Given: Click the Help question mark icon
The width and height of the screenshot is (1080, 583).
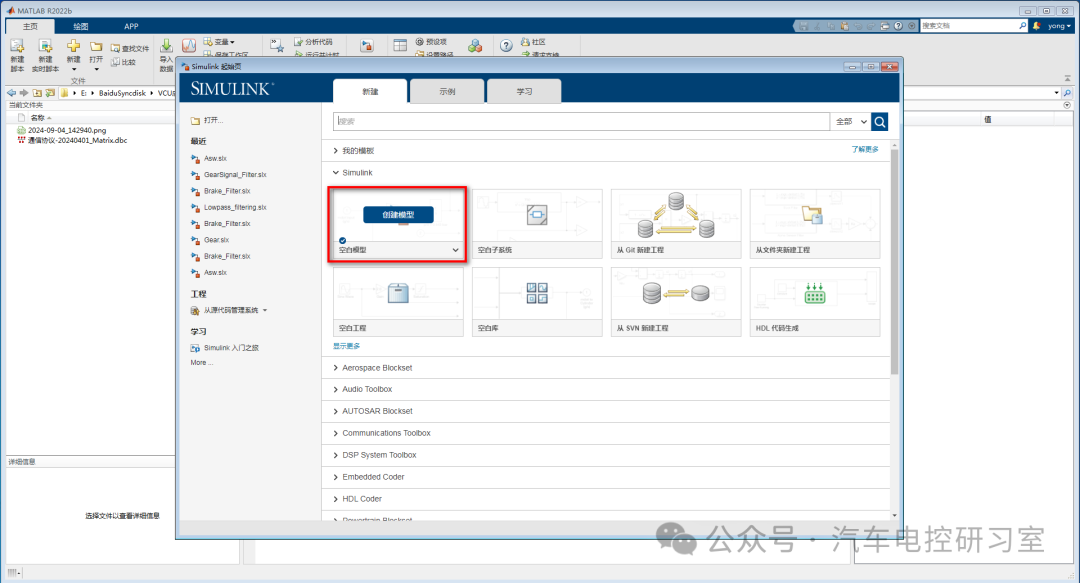Looking at the screenshot, I should pyautogui.click(x=506, y=45).
